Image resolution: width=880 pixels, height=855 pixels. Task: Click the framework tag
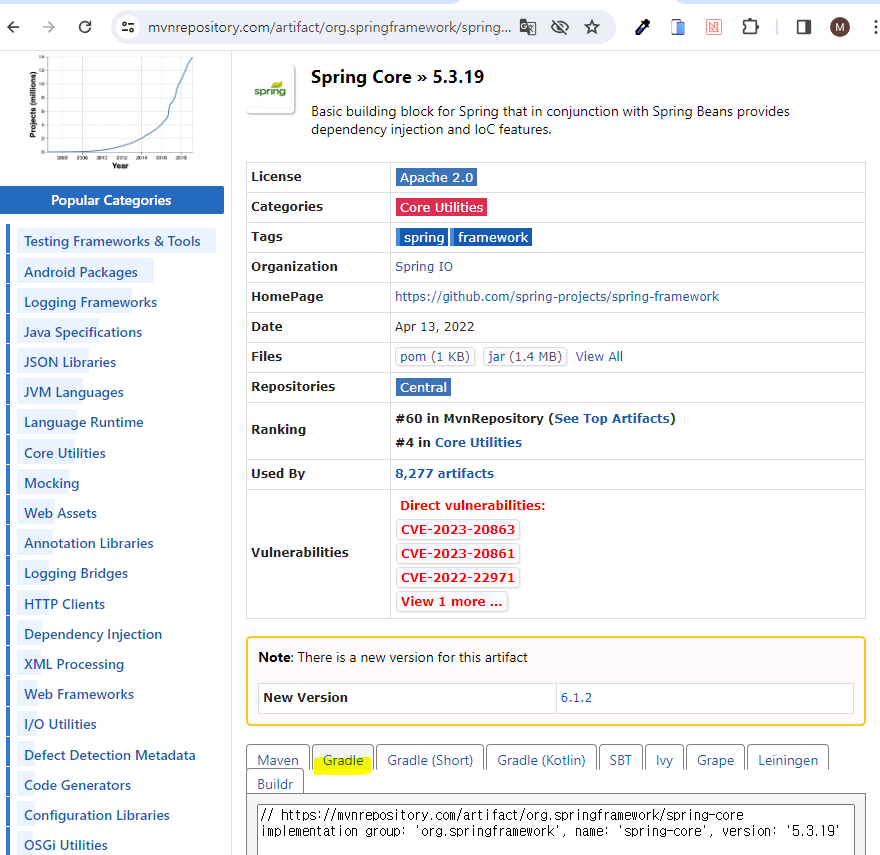pos(492,237)
